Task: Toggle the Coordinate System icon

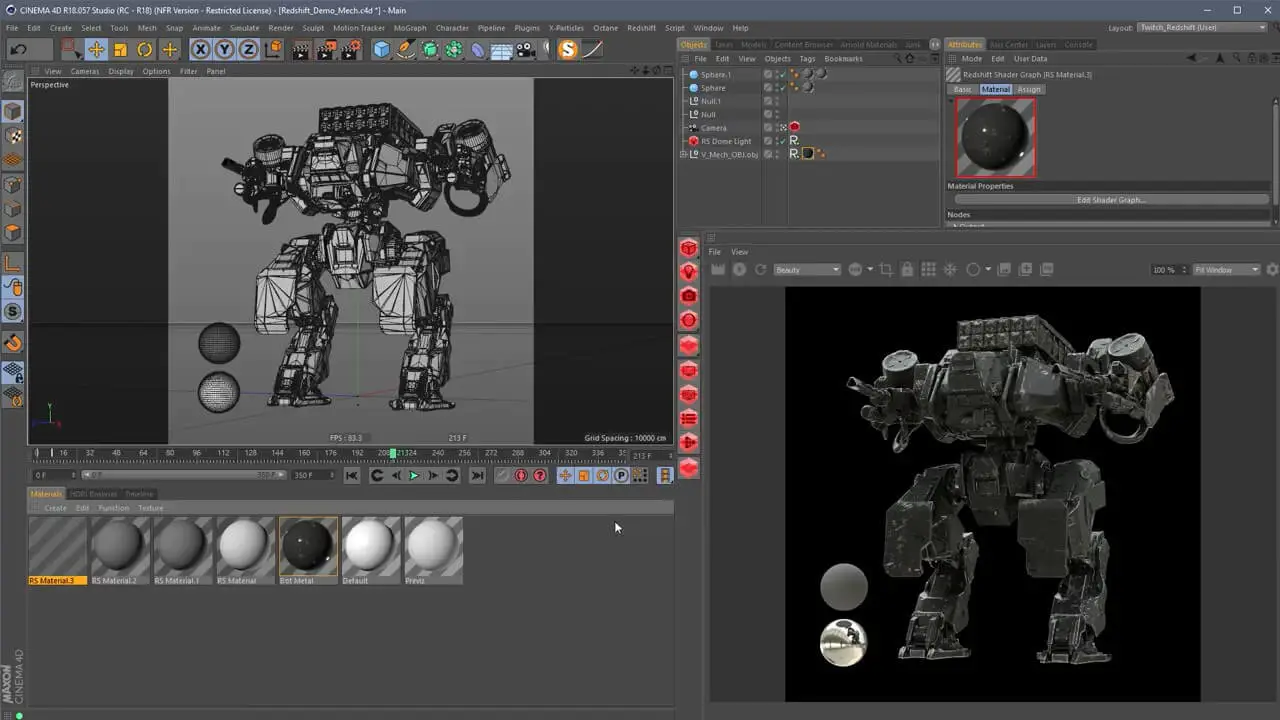Action: pyautogui.click(x=272, y=49)
